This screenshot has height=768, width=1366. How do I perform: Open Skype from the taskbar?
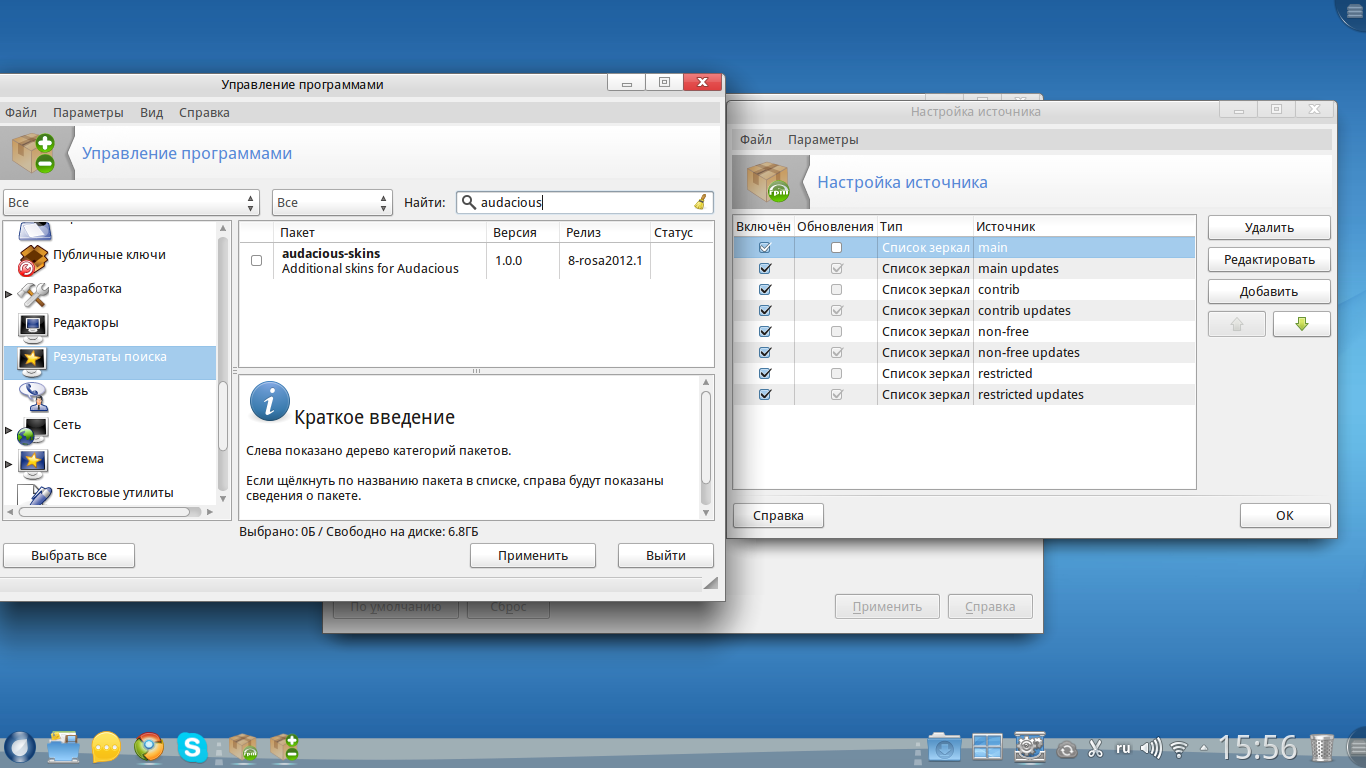pos(192,747)
